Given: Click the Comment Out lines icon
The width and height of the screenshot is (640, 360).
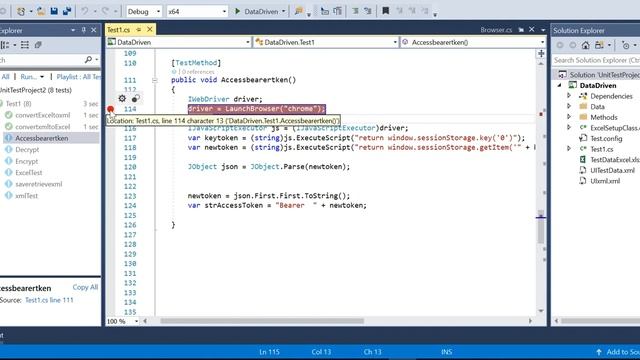Looking at the screenshot, I should tap(356, 11).
